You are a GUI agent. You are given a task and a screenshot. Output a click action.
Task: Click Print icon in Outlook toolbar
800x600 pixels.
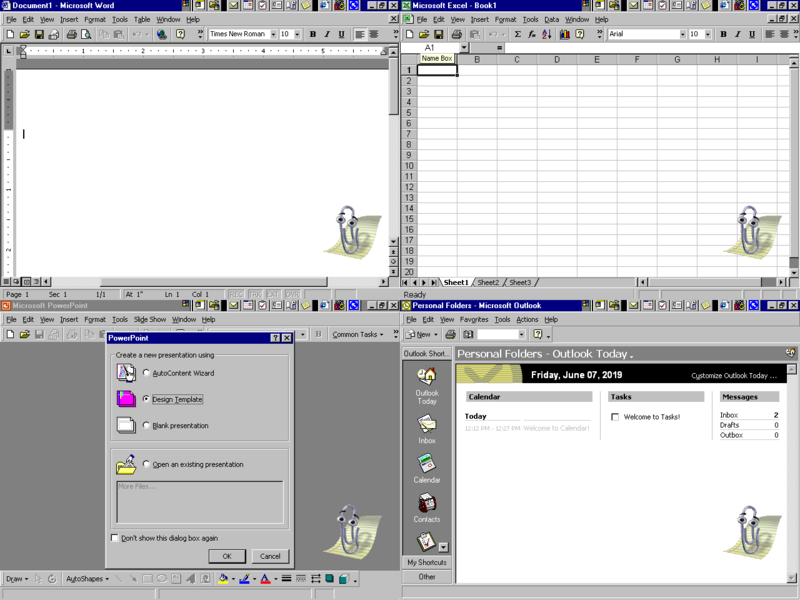pos(451,334)
